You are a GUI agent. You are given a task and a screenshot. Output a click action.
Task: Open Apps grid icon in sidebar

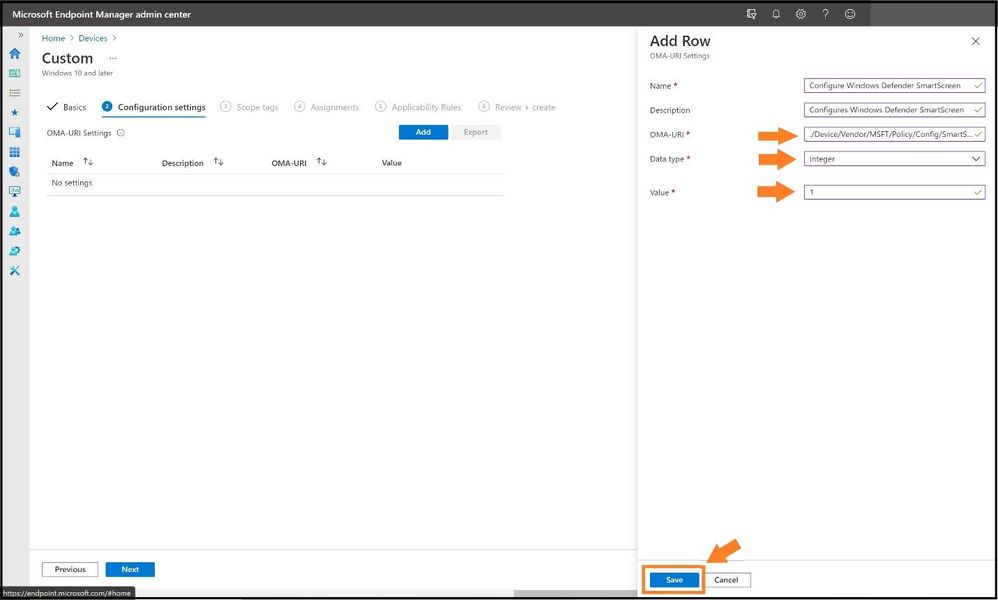click(x=15, y=152)
